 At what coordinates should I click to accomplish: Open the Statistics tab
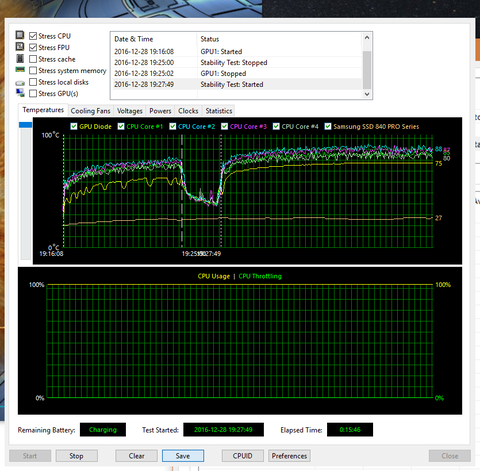[219, 111]
